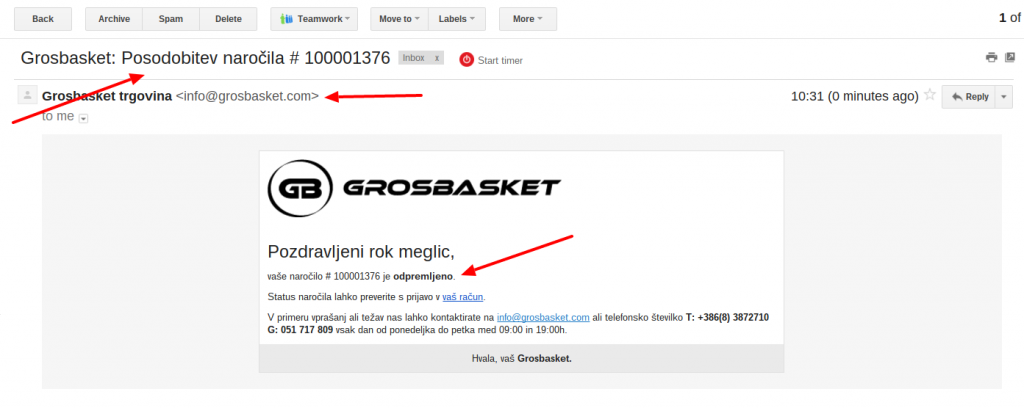The height and width of the screenshot is (408, 1024).
Task: Go Back to the inbox list
Action: click(x=43, y=19)
